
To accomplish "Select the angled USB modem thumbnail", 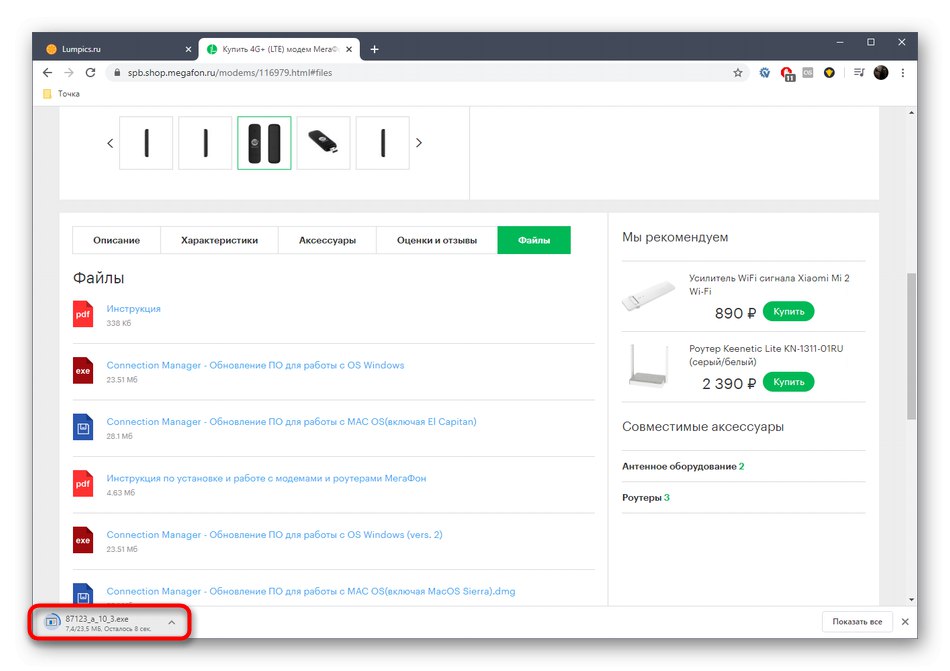I will (x=324, y=143).
